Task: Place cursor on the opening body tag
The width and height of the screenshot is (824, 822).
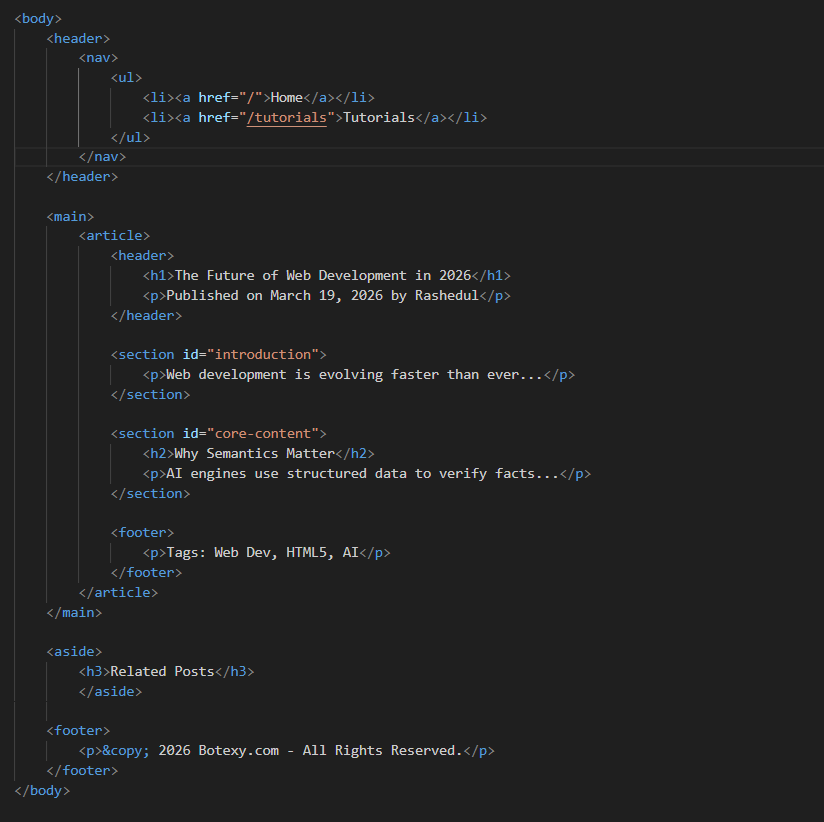Action: click(38, 18)
